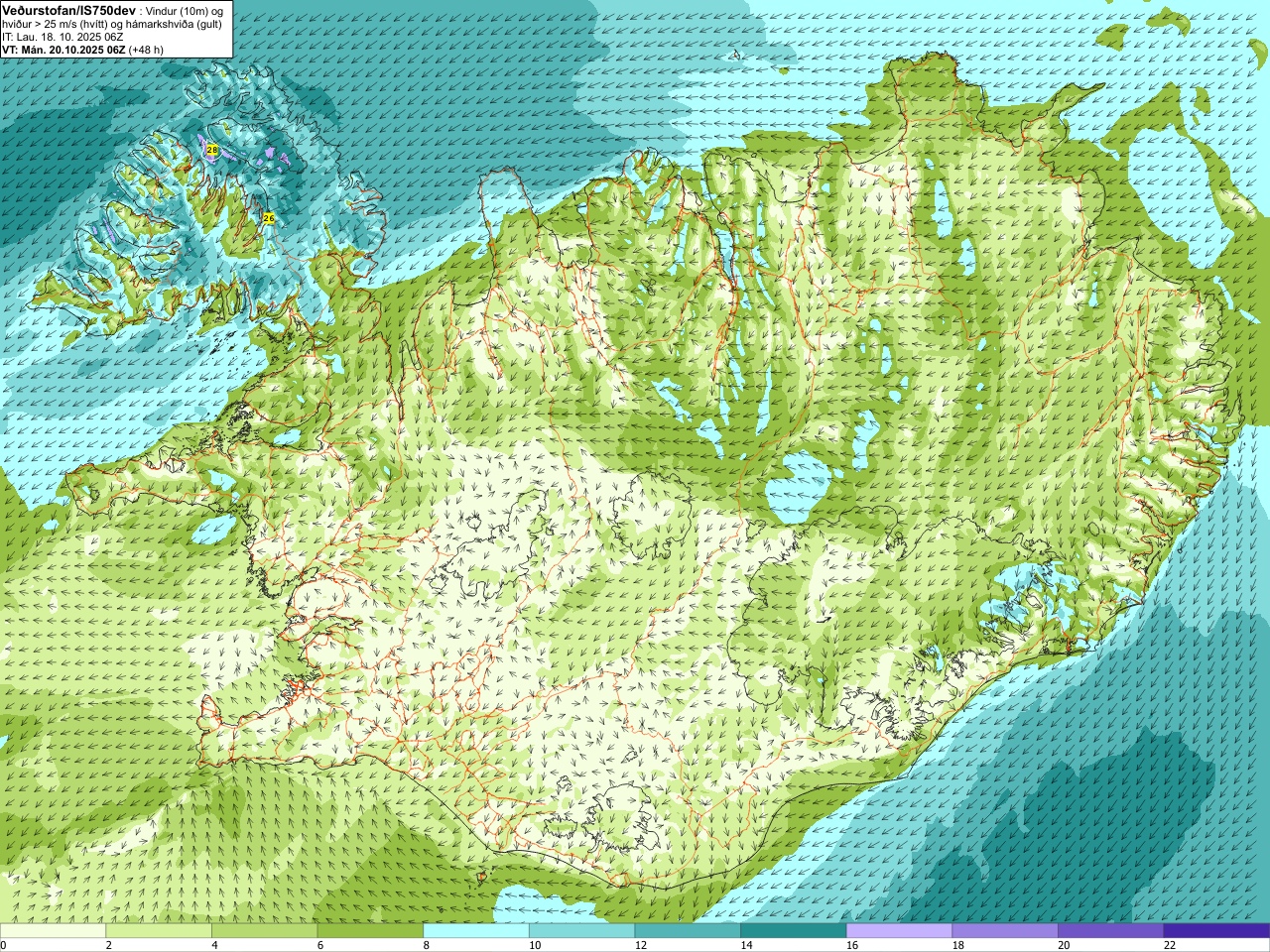Viewport: 1270px width, 952px height.
Task: Click the legend scale label '2'
Action: pos(108,945)
